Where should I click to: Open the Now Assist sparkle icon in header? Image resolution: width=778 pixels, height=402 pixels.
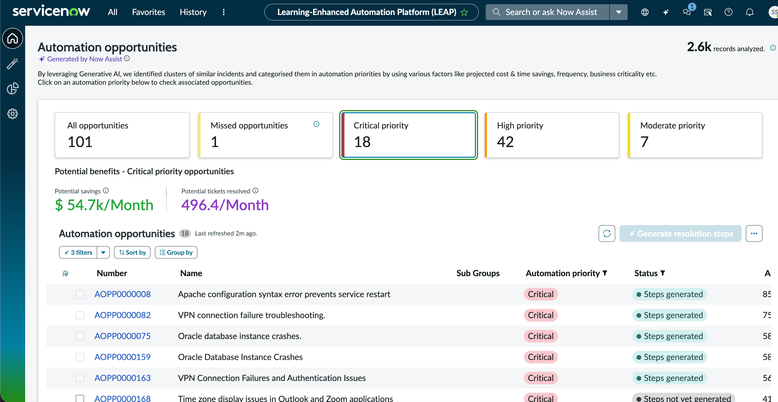click(x=666, y=12)
